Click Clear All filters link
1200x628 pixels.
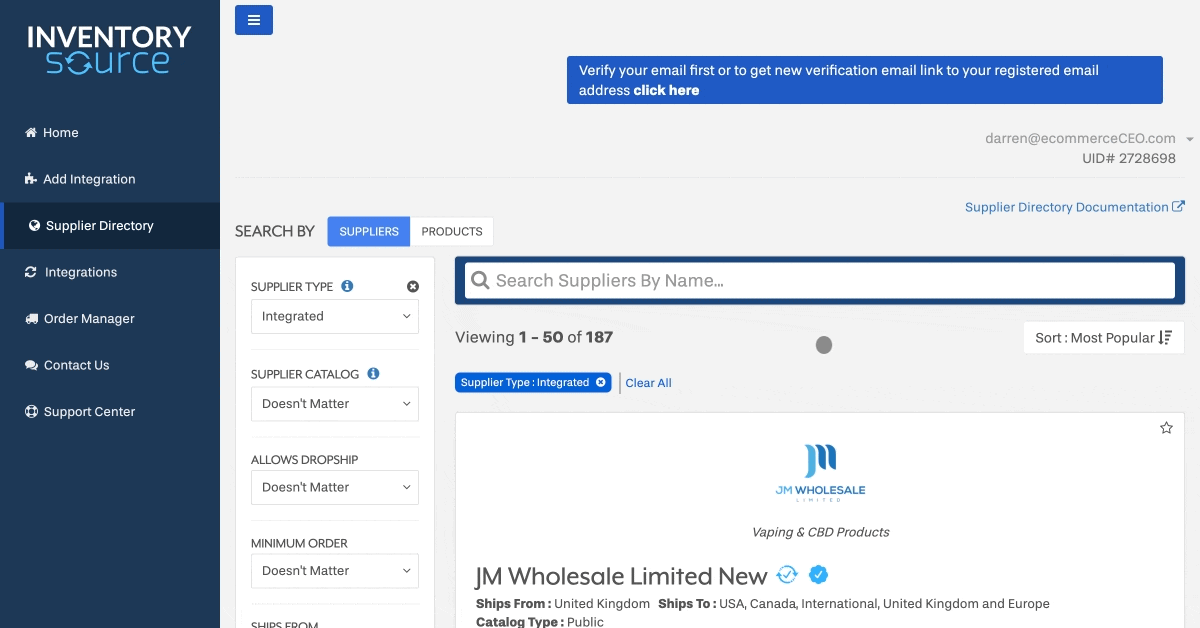click(649, 383)
